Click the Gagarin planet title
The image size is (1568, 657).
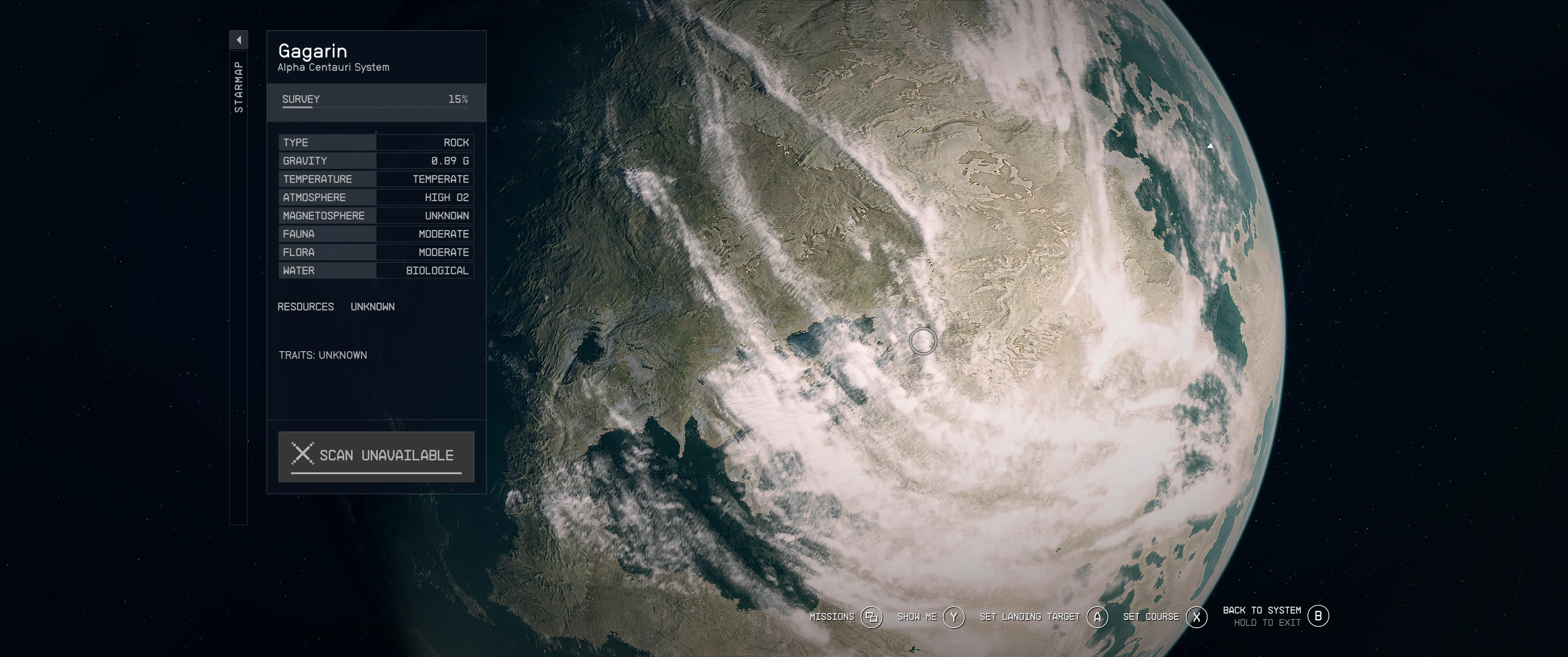click(313, 51)
